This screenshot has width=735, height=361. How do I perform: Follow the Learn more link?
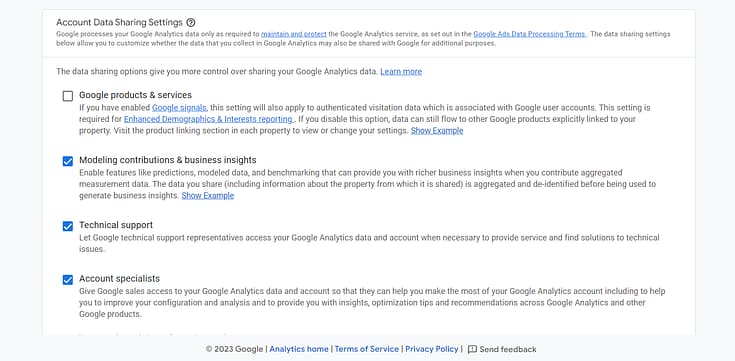coord(401,72)
